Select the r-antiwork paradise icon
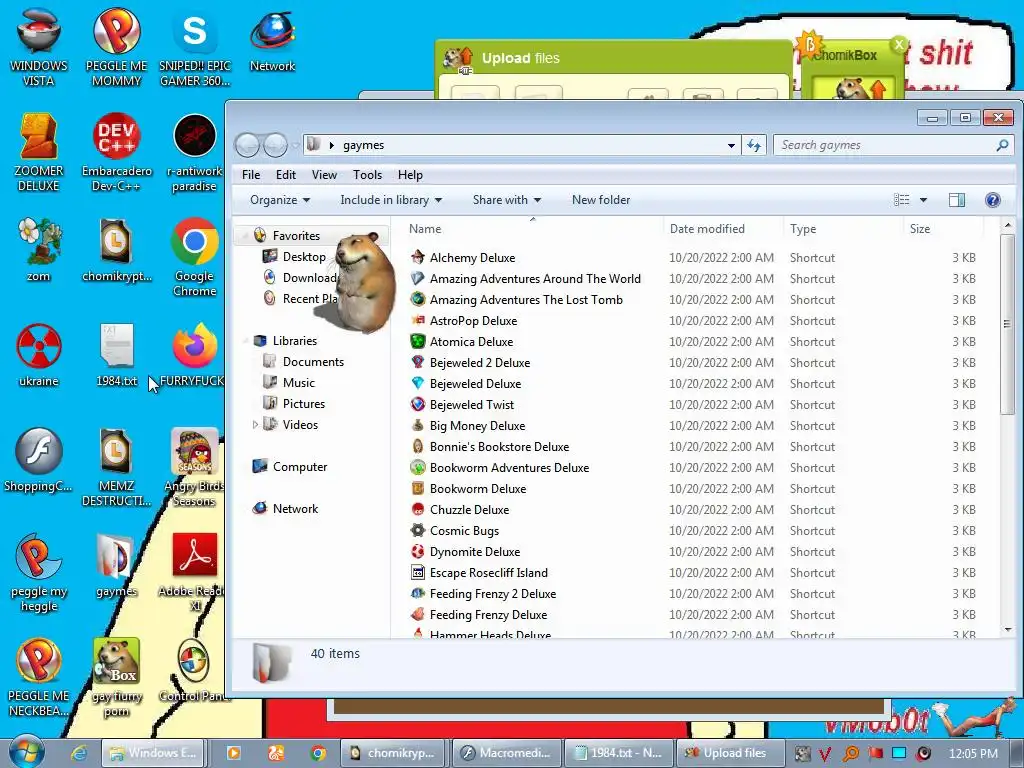The width and height of the screenshot is (1024, 768). [195, 152]
